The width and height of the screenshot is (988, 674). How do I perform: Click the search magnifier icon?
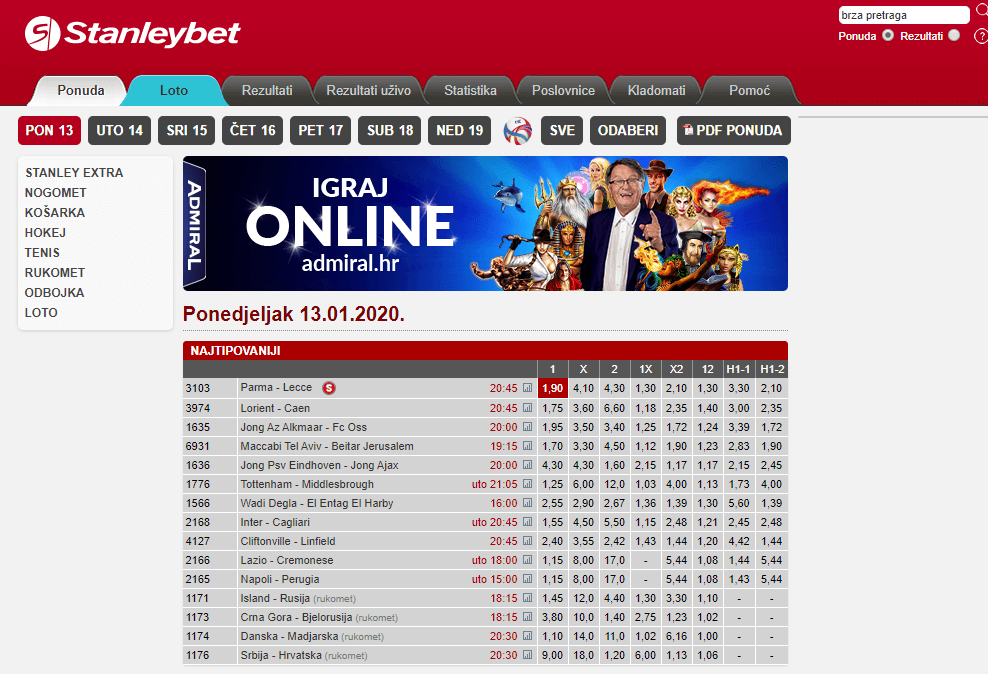point(981,10)
